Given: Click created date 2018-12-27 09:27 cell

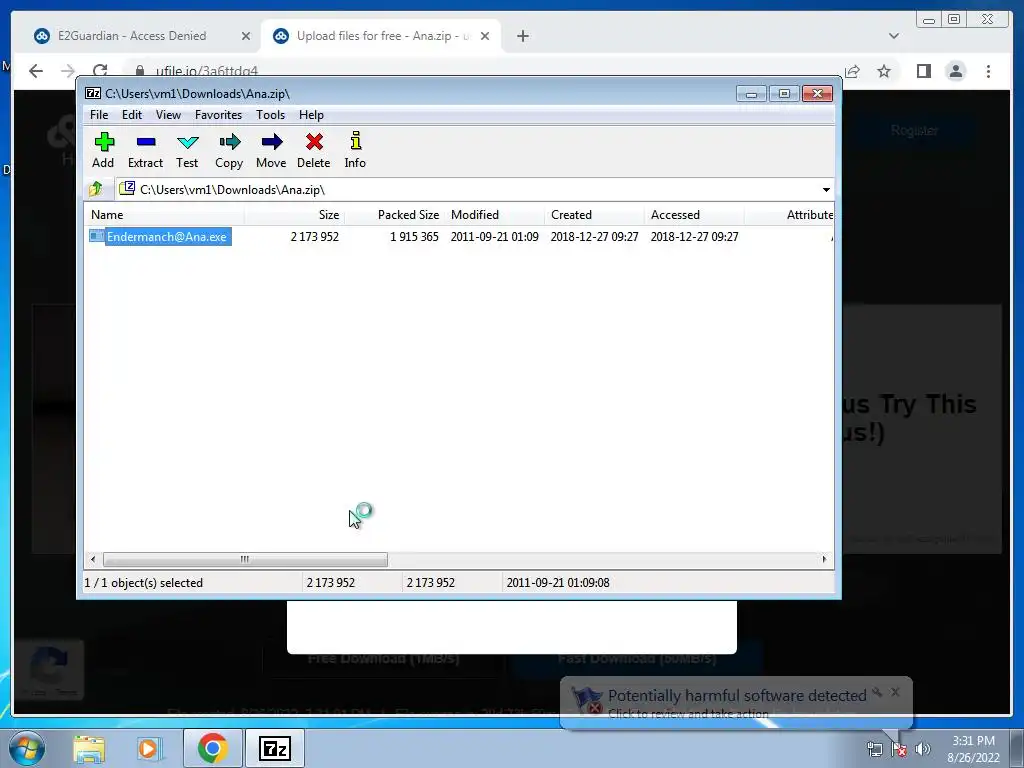Looking at the screenshot, I should (594, 236).
